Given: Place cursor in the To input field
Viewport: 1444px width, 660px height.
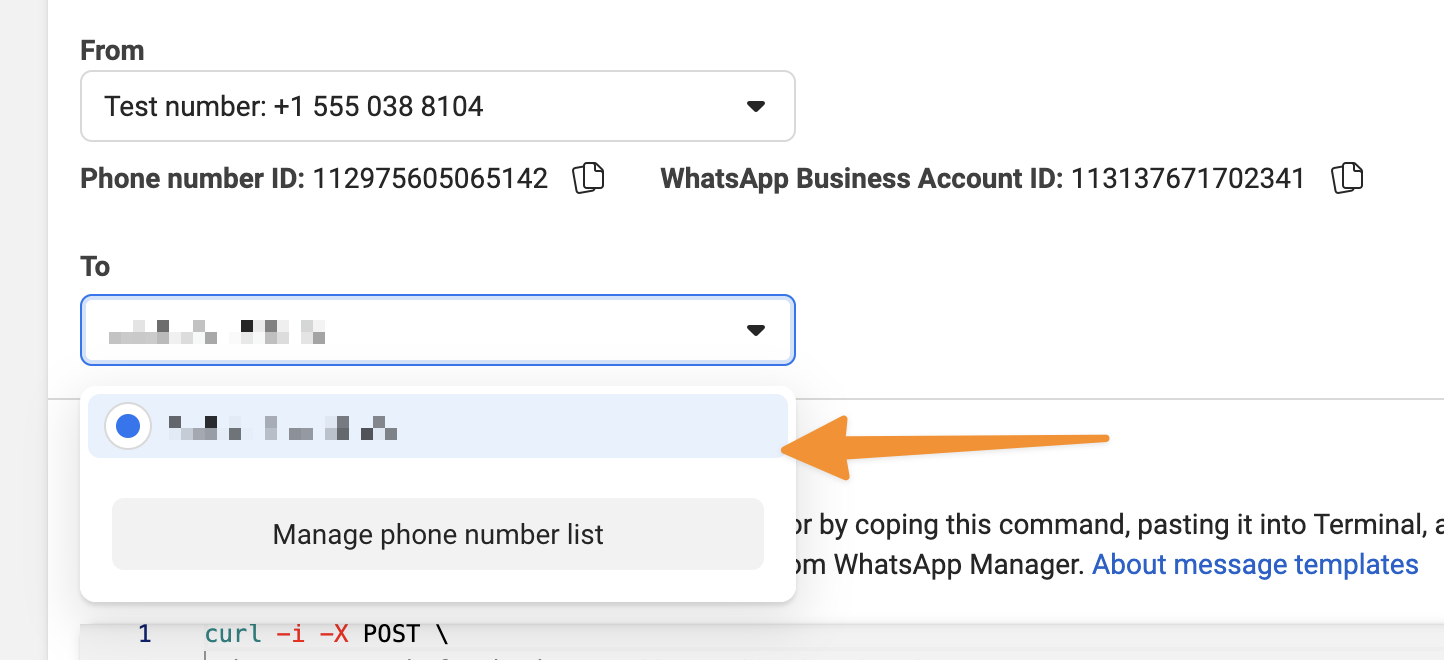Looking at the screenshot, I should click(400, 330).
